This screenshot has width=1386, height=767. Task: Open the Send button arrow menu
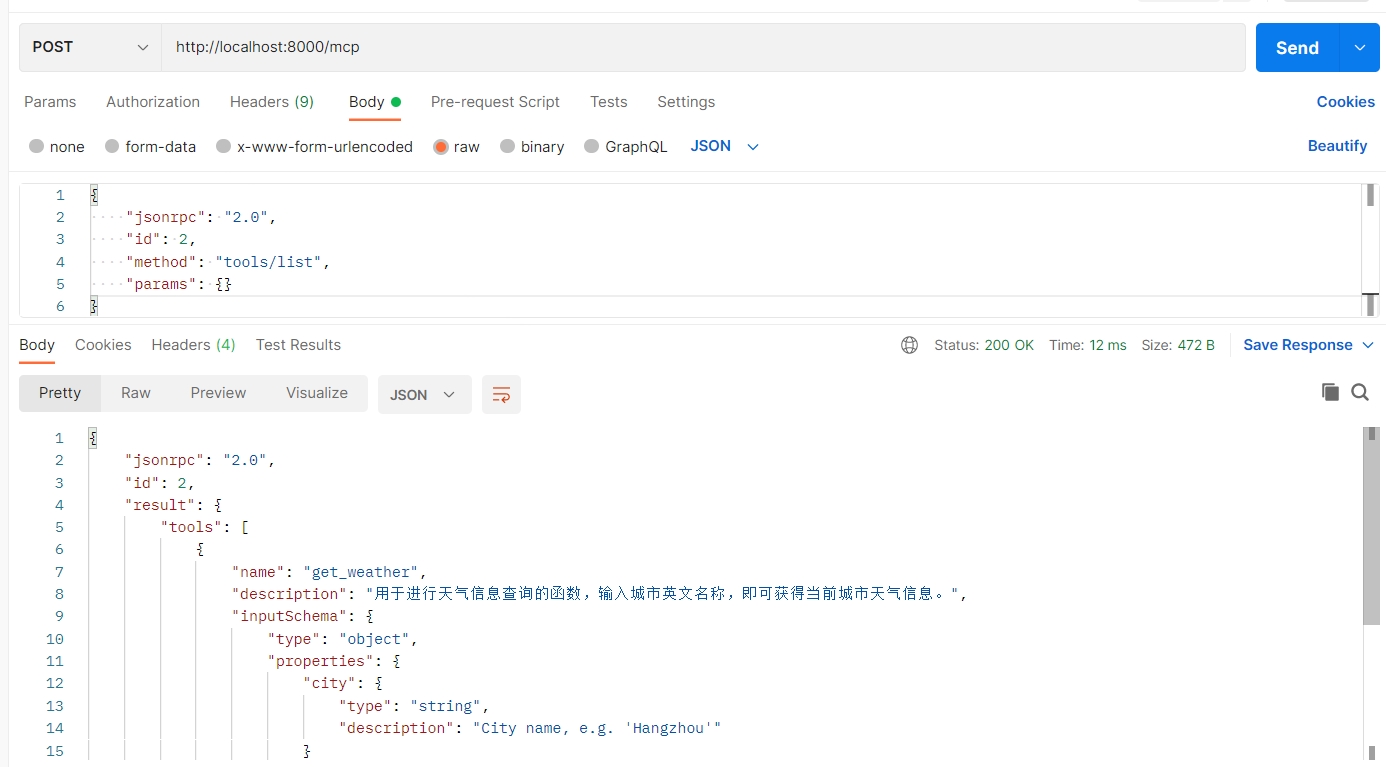[x=1359, y=48]
